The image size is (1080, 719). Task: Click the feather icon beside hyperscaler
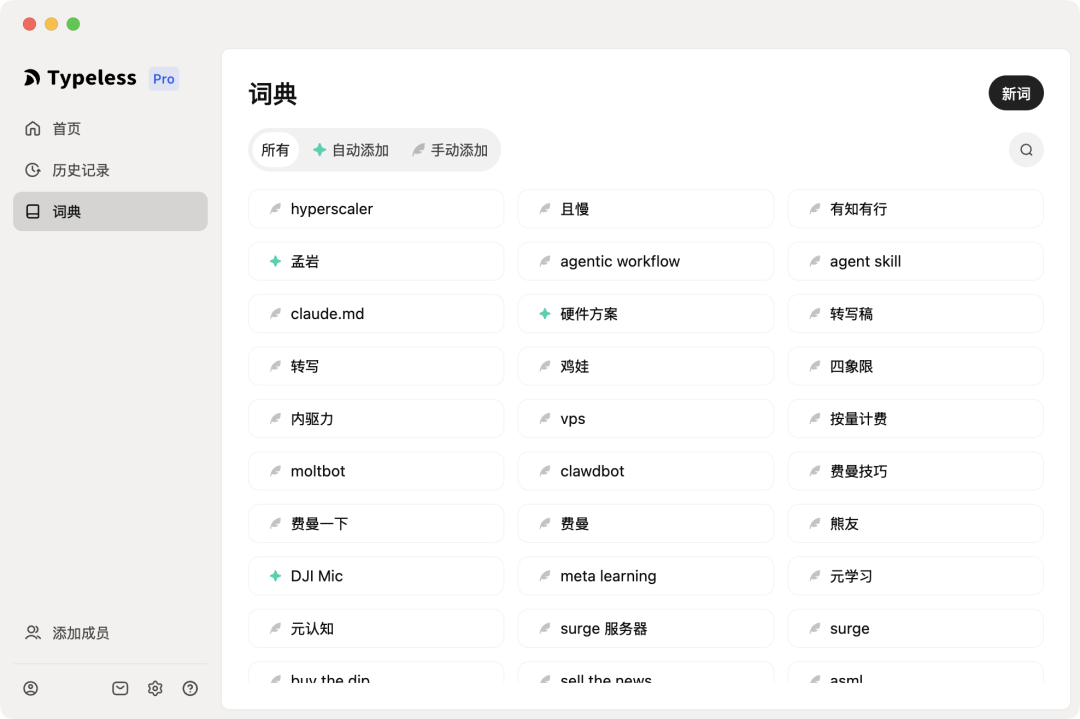tap(276, 209)
